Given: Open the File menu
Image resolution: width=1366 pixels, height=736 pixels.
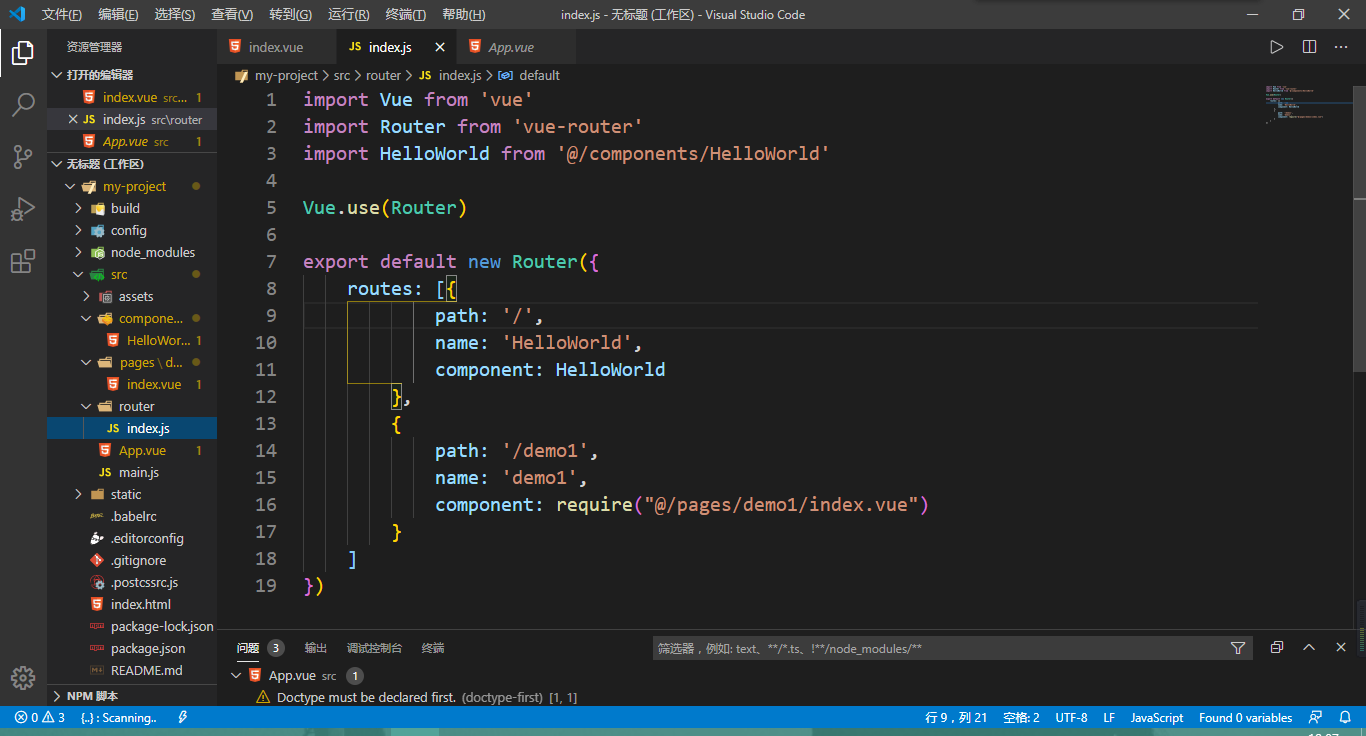Looking at the screenshot, I should 62,14.
